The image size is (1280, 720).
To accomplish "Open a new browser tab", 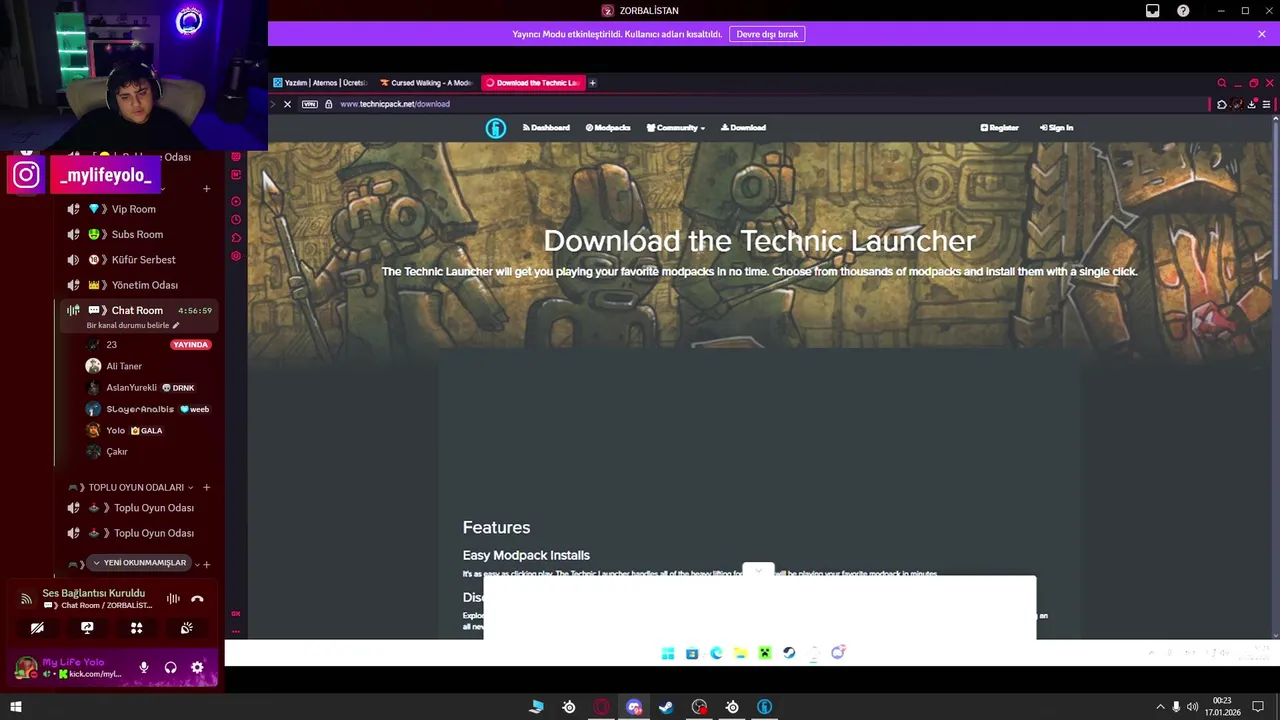I will pyautogui.click(x=592, y=83).
